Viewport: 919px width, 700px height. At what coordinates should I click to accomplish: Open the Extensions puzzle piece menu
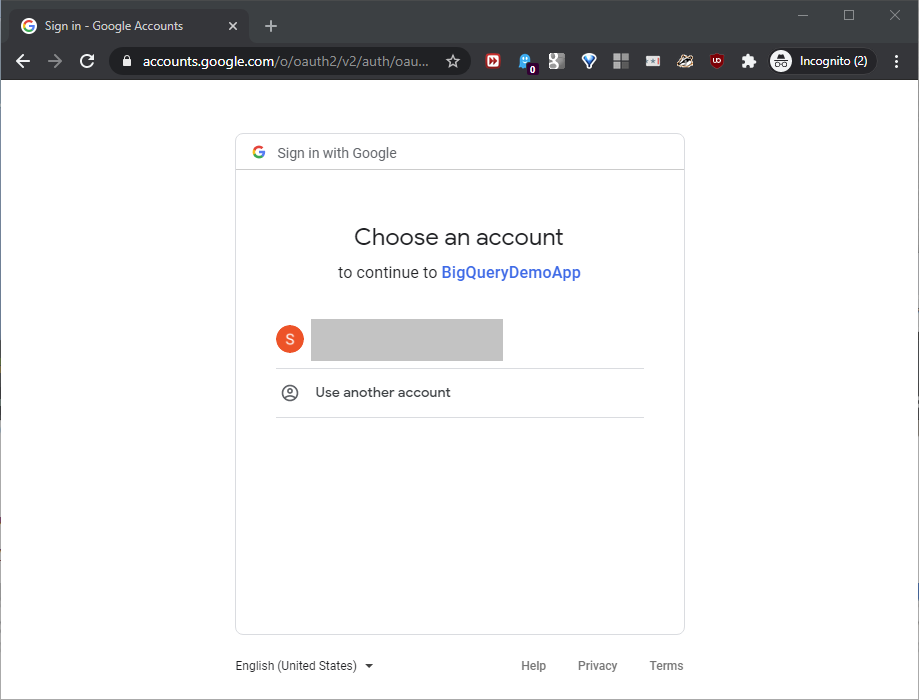click(x=748, y=61)
